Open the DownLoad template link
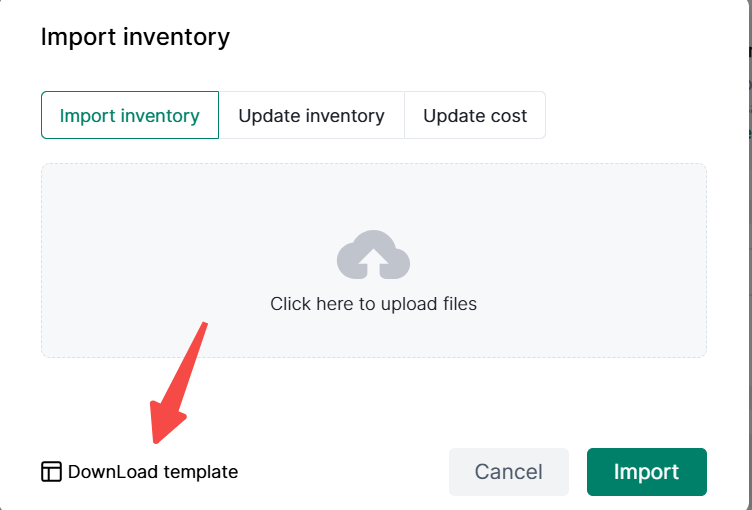 click(x=152, y=472)
